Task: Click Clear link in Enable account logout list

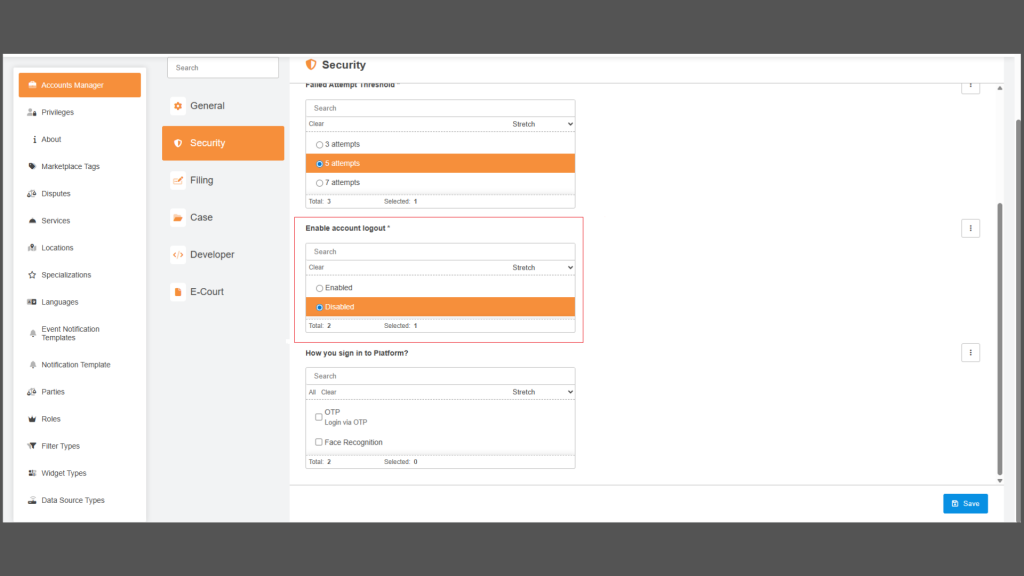Action: (x=316, y=268)
